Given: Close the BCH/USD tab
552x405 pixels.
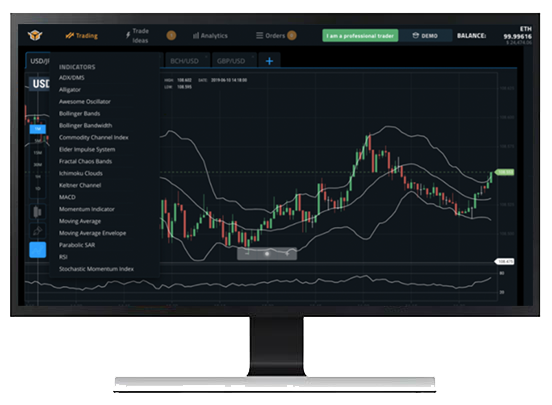Looking at the screenshot, I should click(x=206, y=56).
